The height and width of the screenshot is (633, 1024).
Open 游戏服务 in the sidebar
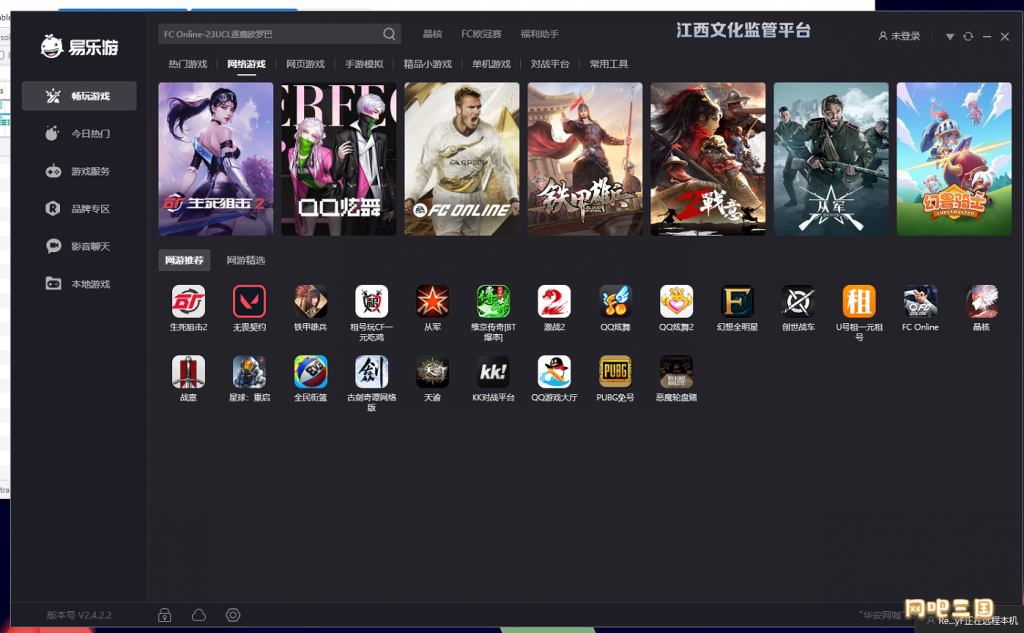[x=79, y=171]
